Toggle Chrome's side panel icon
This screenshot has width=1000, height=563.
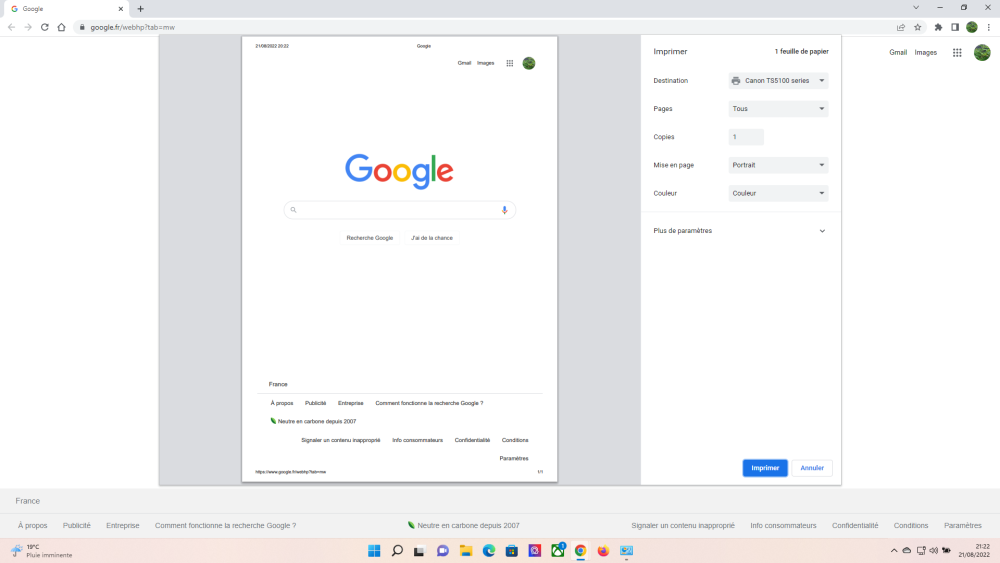955,27
